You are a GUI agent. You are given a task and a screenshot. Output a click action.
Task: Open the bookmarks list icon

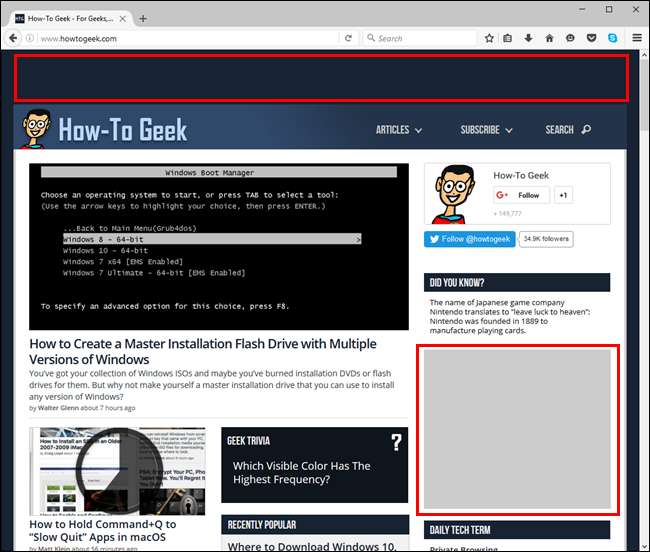pyautogui.click(x=508, y=38)
